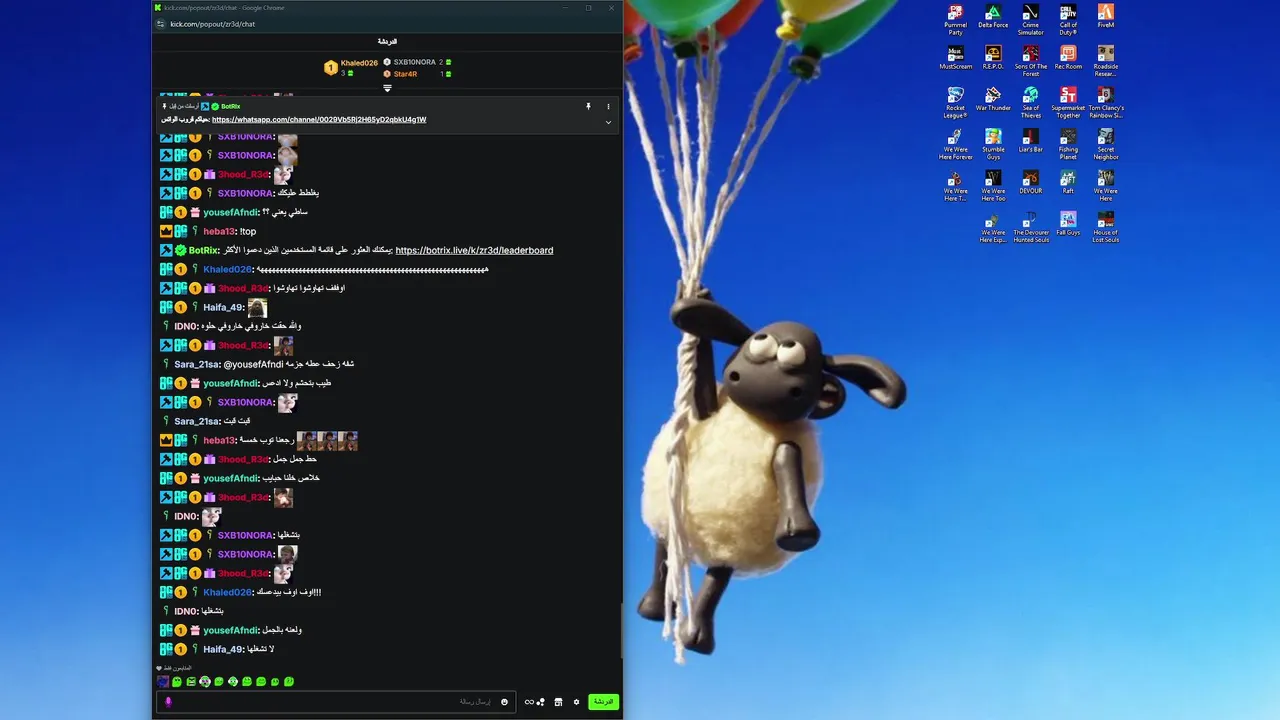Open Tom Clancy's Rainbow Six shortcut

(x=1105, y=103)
